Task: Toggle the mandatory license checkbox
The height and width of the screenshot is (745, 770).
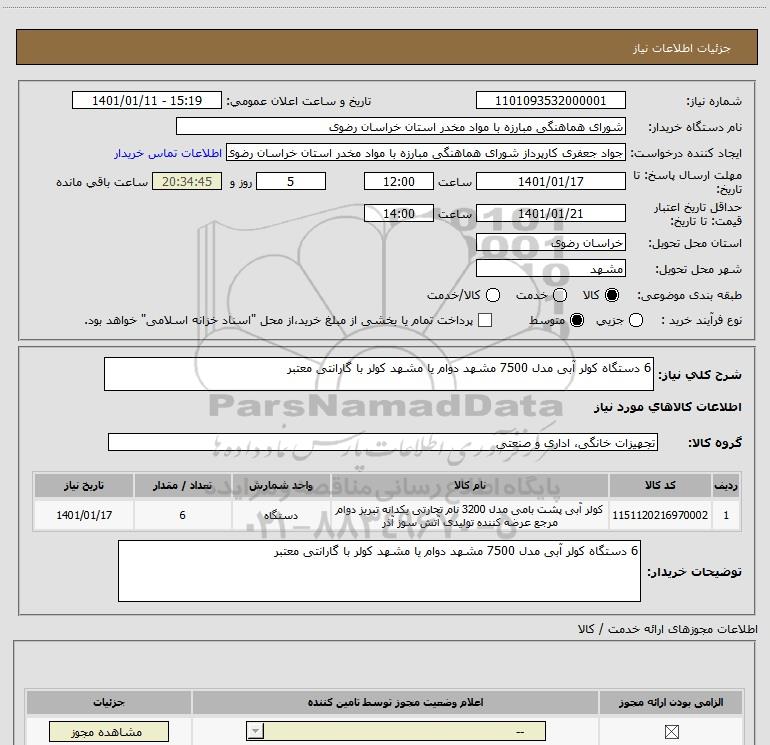Action: point(671,732)
